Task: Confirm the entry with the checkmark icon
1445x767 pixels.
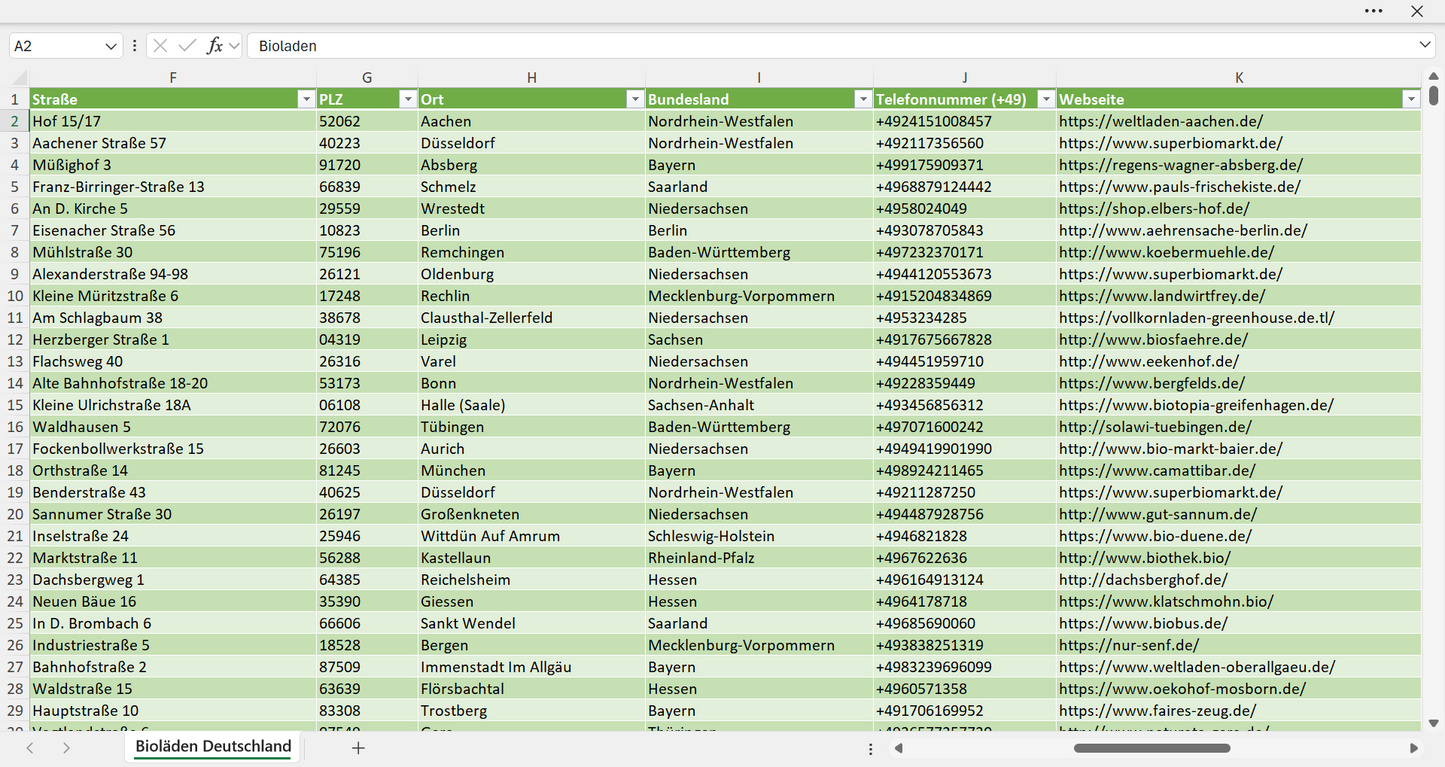Action: (x=187, y=46)
